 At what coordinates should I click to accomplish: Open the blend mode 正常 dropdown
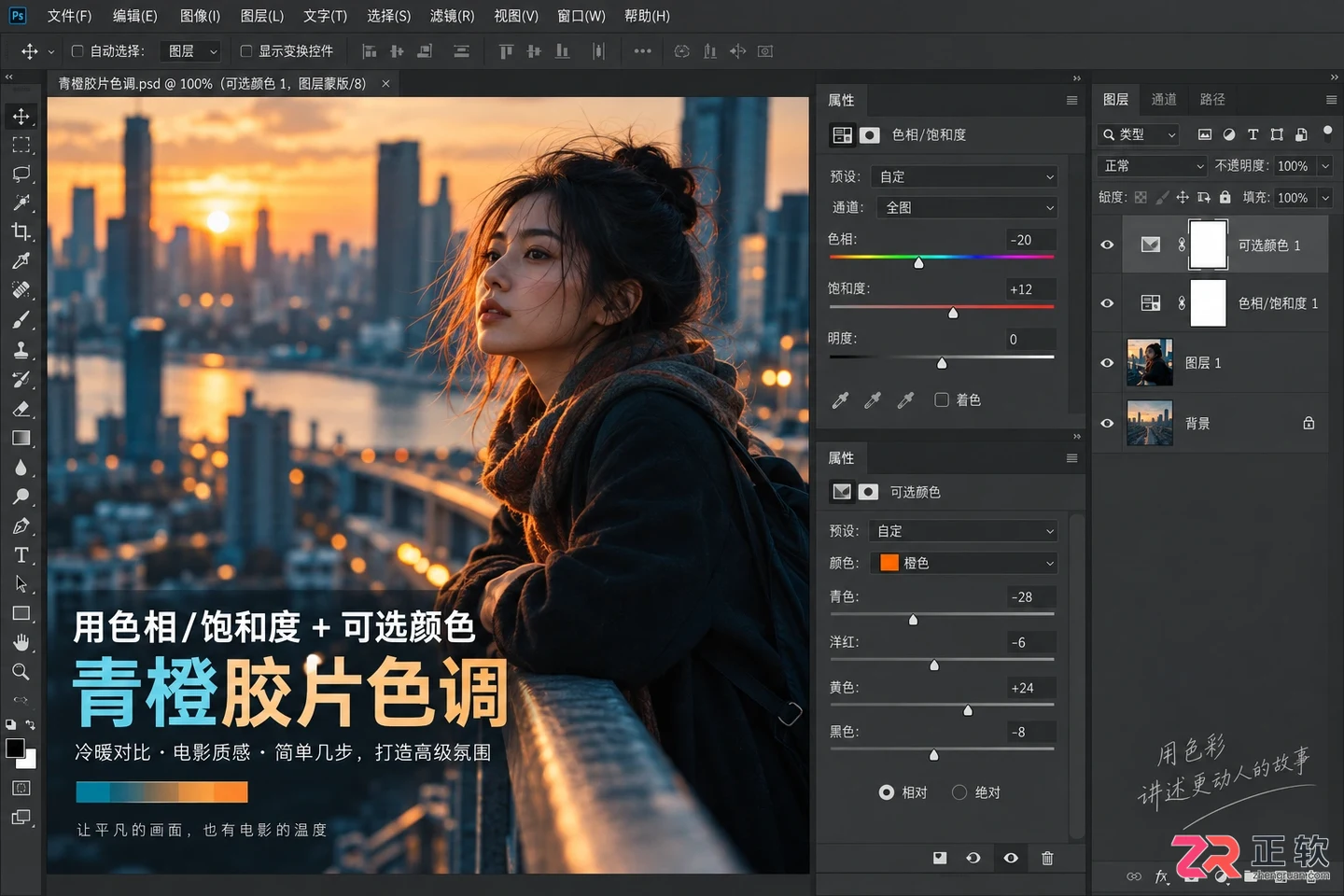[x=1154, y=166]
